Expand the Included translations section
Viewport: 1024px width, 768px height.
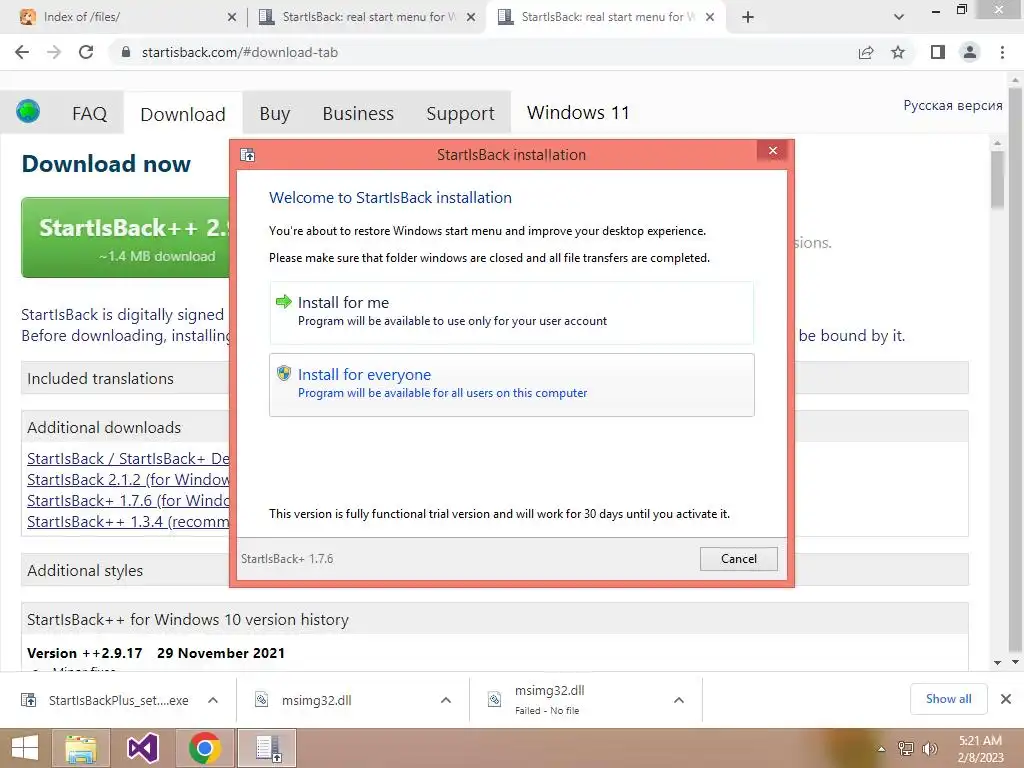click(x=125, y=378)
